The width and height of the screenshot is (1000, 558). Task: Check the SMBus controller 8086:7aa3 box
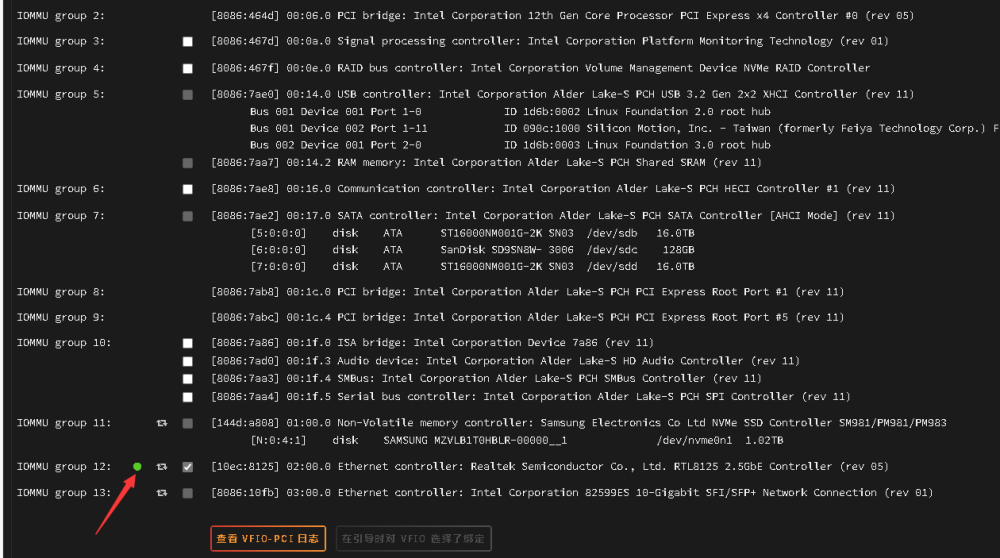coord(188,379)
